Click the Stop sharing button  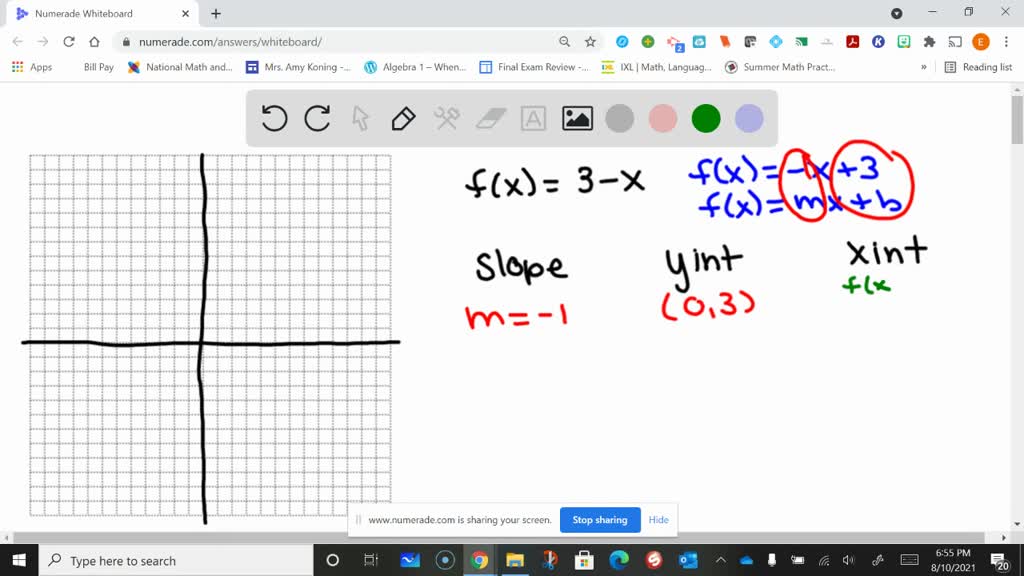click(x=600, y=520)
